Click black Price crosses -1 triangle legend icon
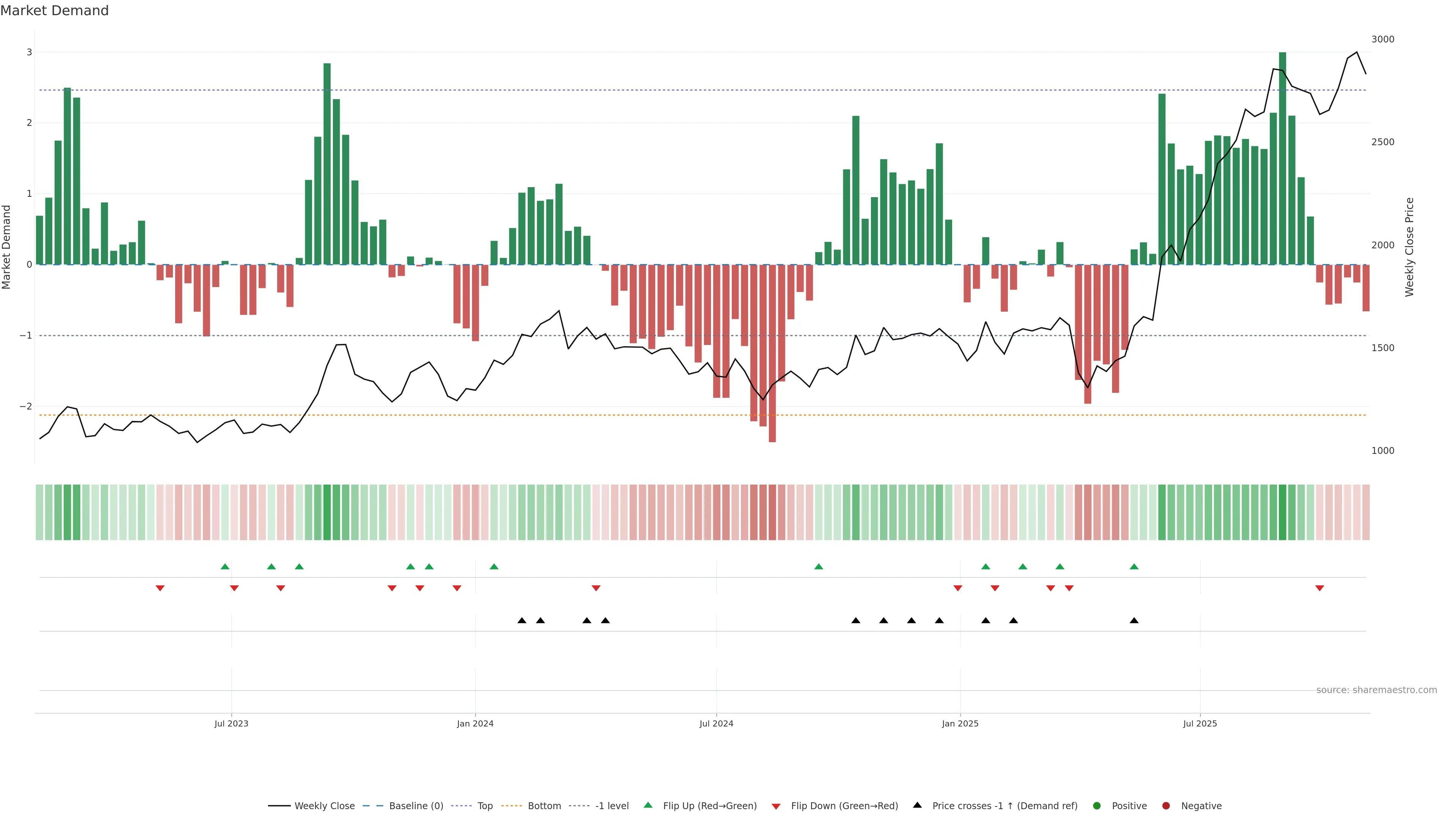1456x819 pixels. pyautogui.click(x=917, y=805)
